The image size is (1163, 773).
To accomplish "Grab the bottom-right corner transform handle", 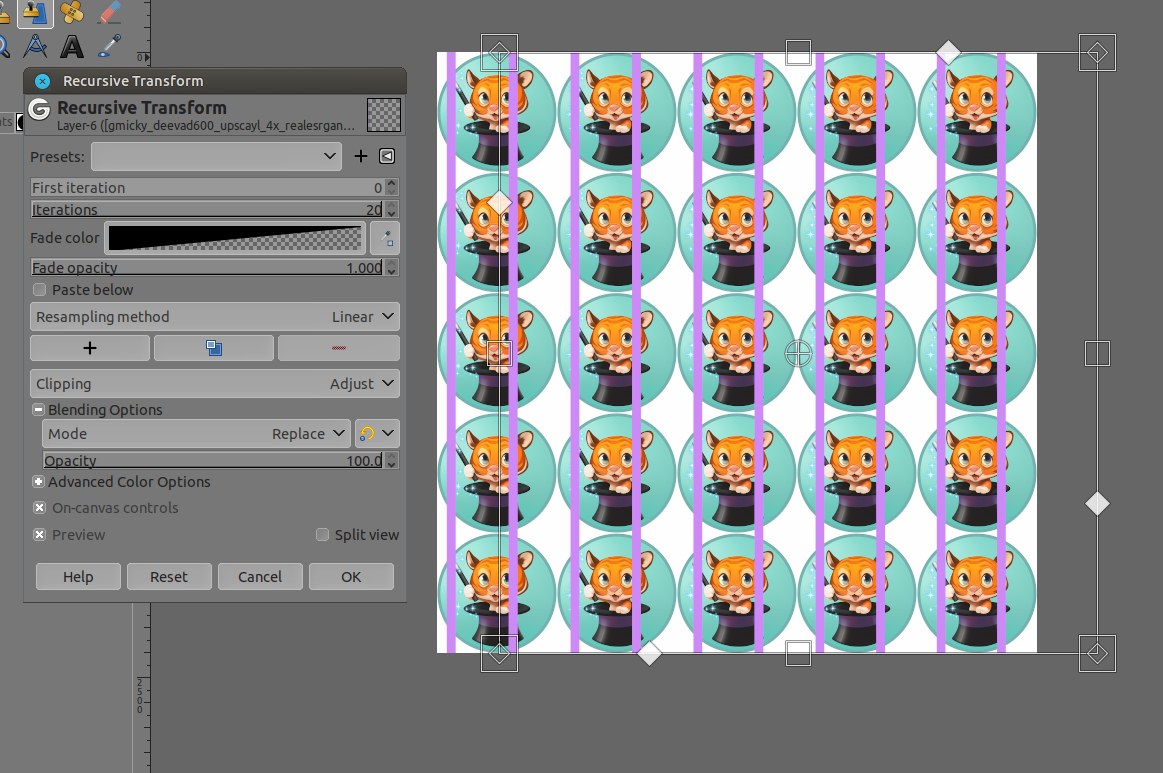I will pyautogui.click(x=1097, y=653).
